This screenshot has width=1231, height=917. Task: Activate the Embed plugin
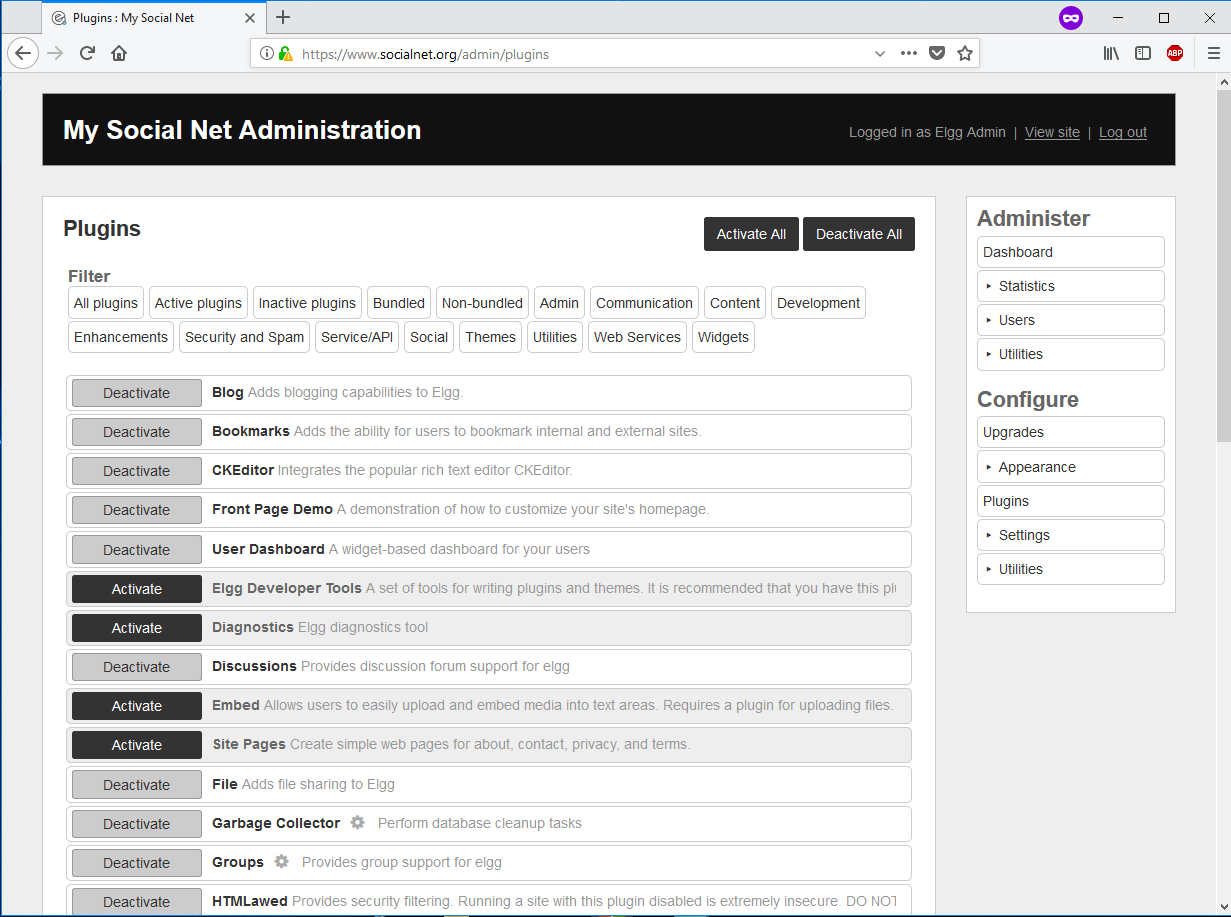tap(137, 706)
